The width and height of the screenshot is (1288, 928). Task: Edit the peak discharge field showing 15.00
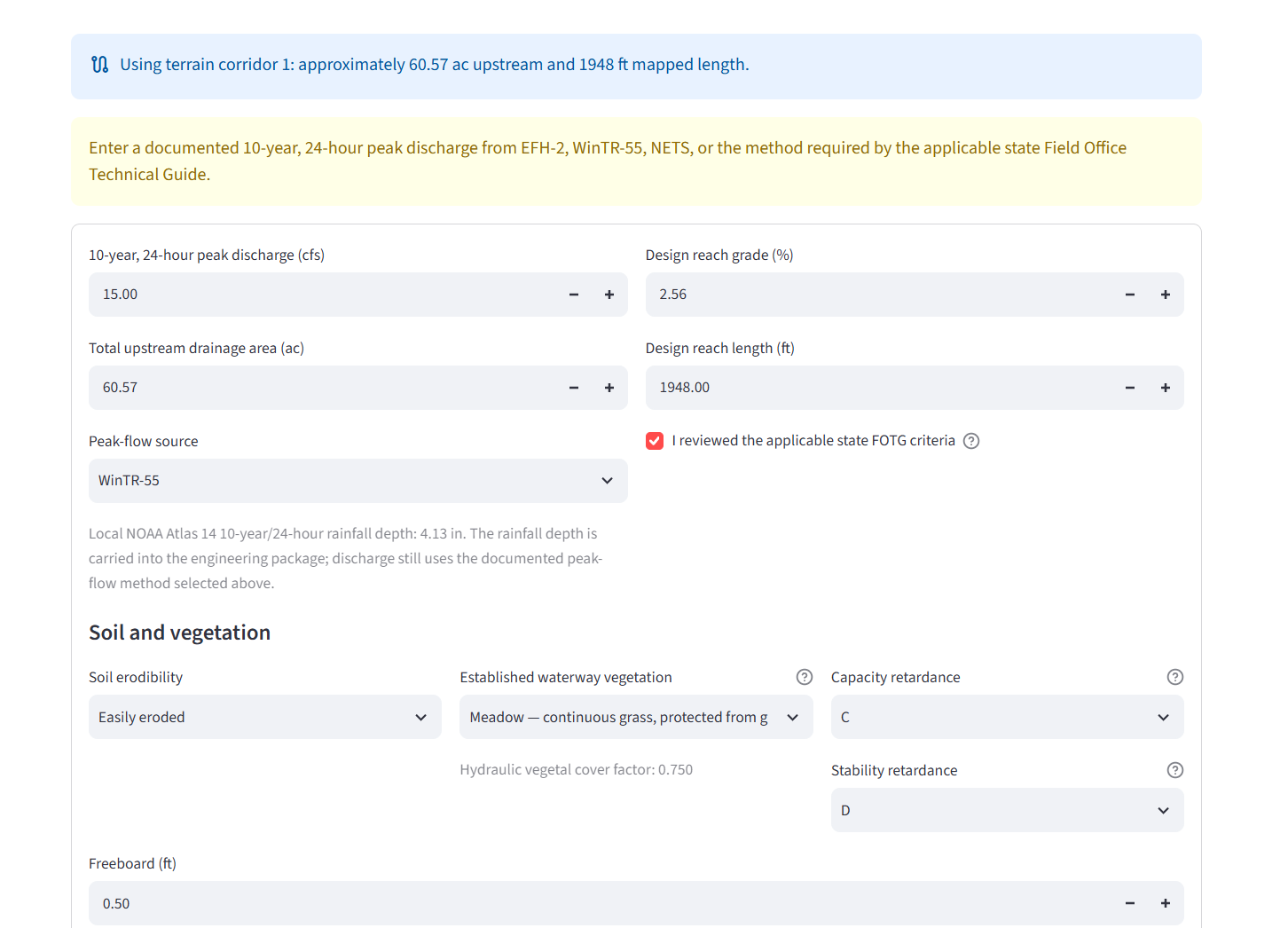coord(323,295)
